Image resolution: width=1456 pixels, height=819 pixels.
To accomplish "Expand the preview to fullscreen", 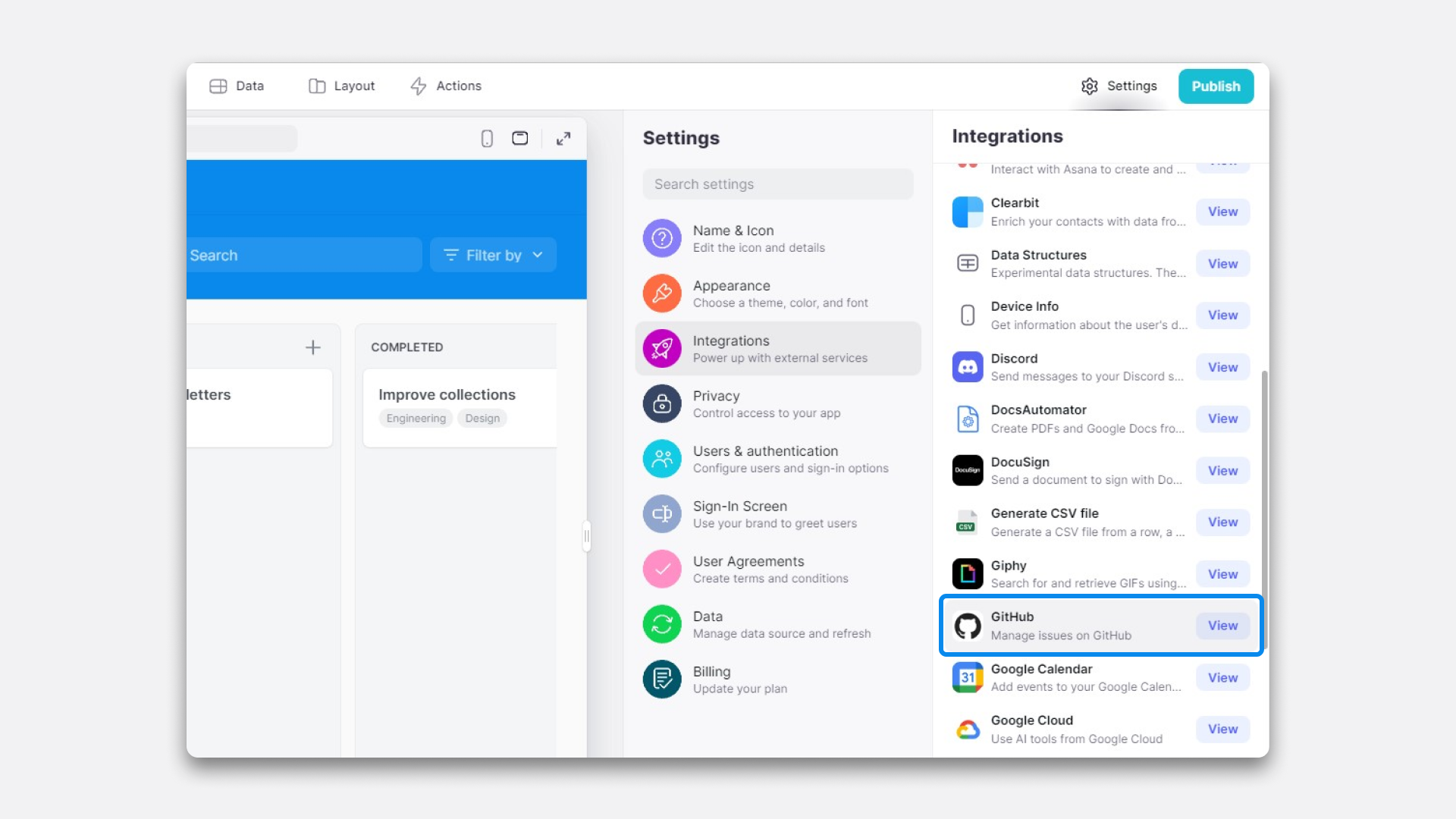I will [x=563, y=138].
